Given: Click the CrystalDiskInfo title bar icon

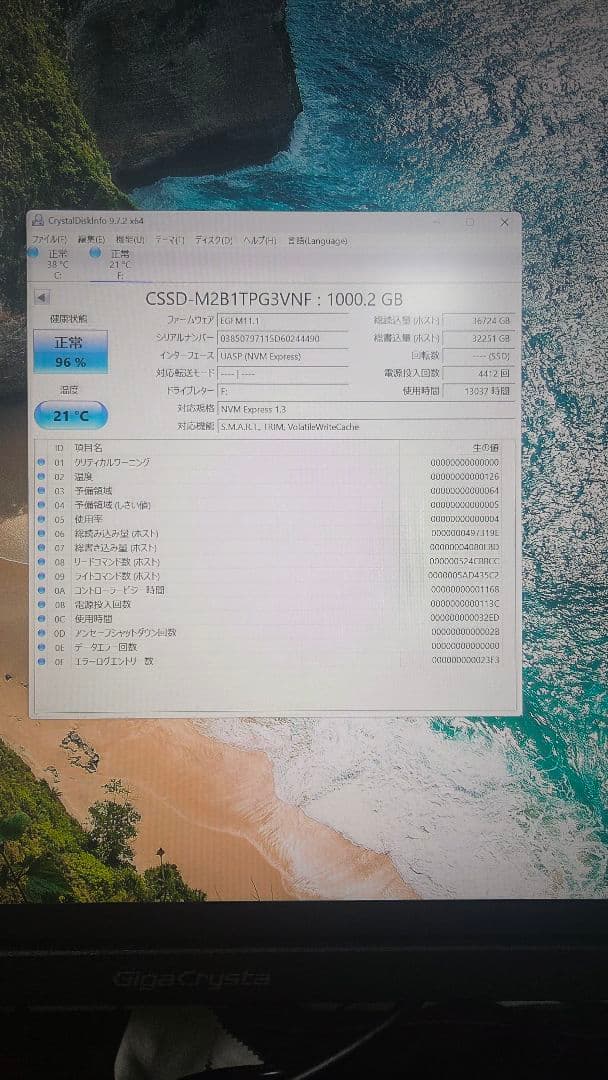Looking at the screenshot, I should [38, 221].
